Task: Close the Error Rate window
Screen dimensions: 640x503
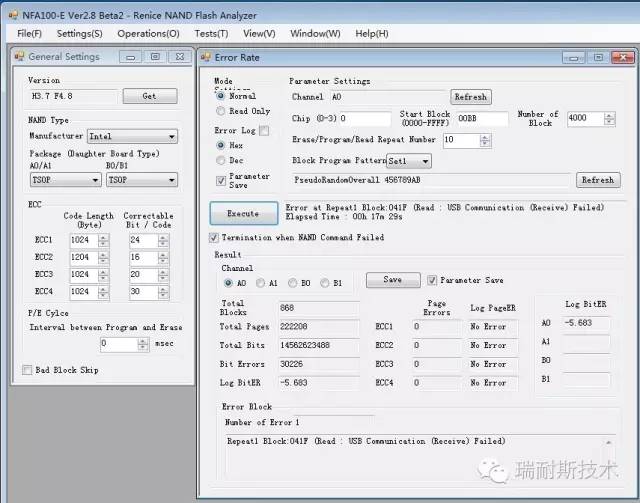Action: (622, 58)
